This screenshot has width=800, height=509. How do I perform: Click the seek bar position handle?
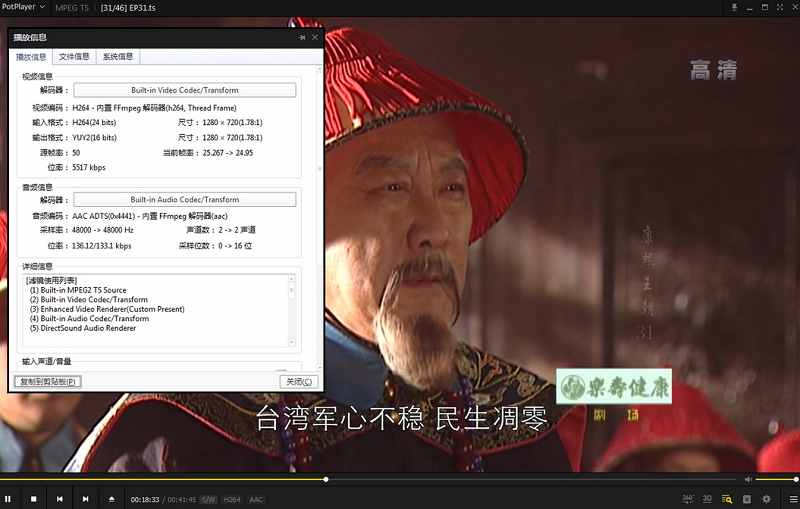tap(326, 480)
